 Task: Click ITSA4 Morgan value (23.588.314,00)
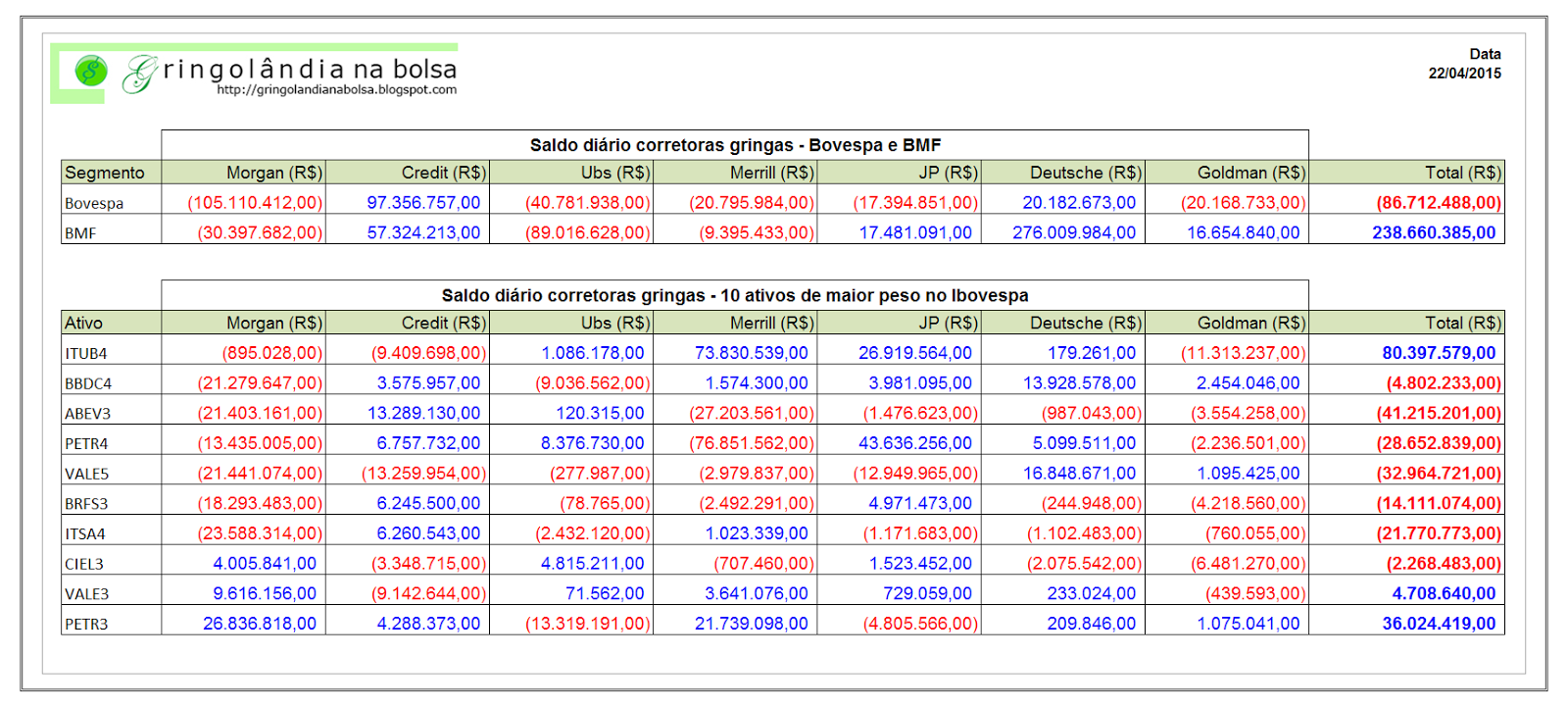coord(260,533)
